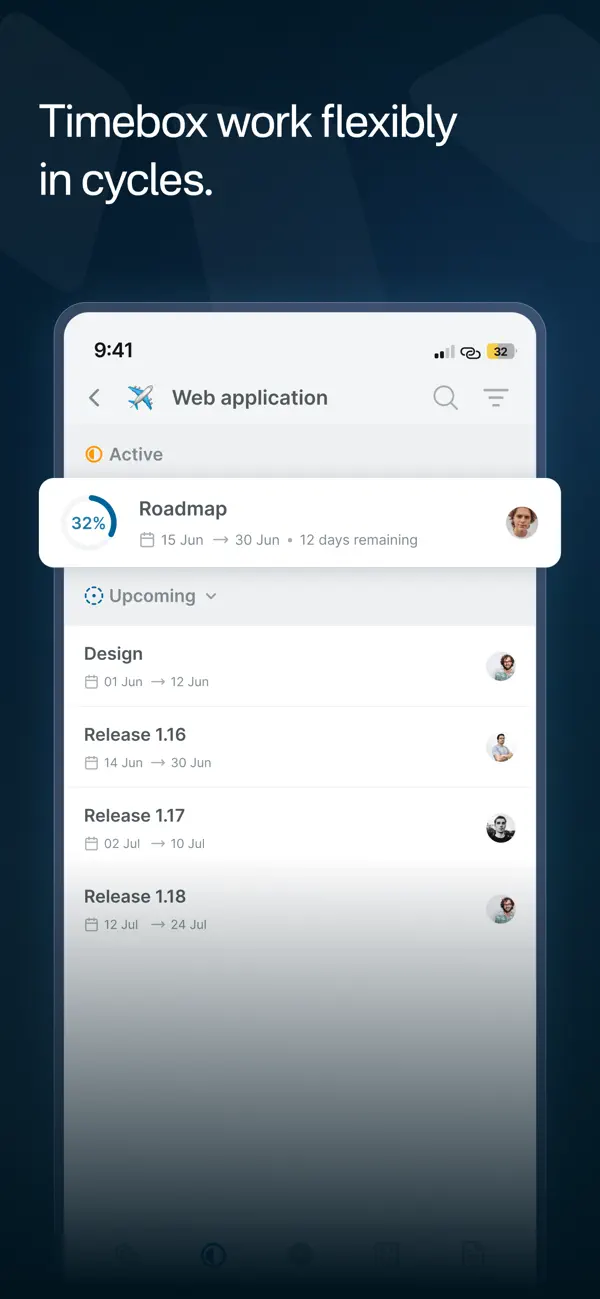The height and width of the screenshot is (1299, 600).
Task: Tap the Release 1.16 owner avatar
Action: tap(501, 747)
